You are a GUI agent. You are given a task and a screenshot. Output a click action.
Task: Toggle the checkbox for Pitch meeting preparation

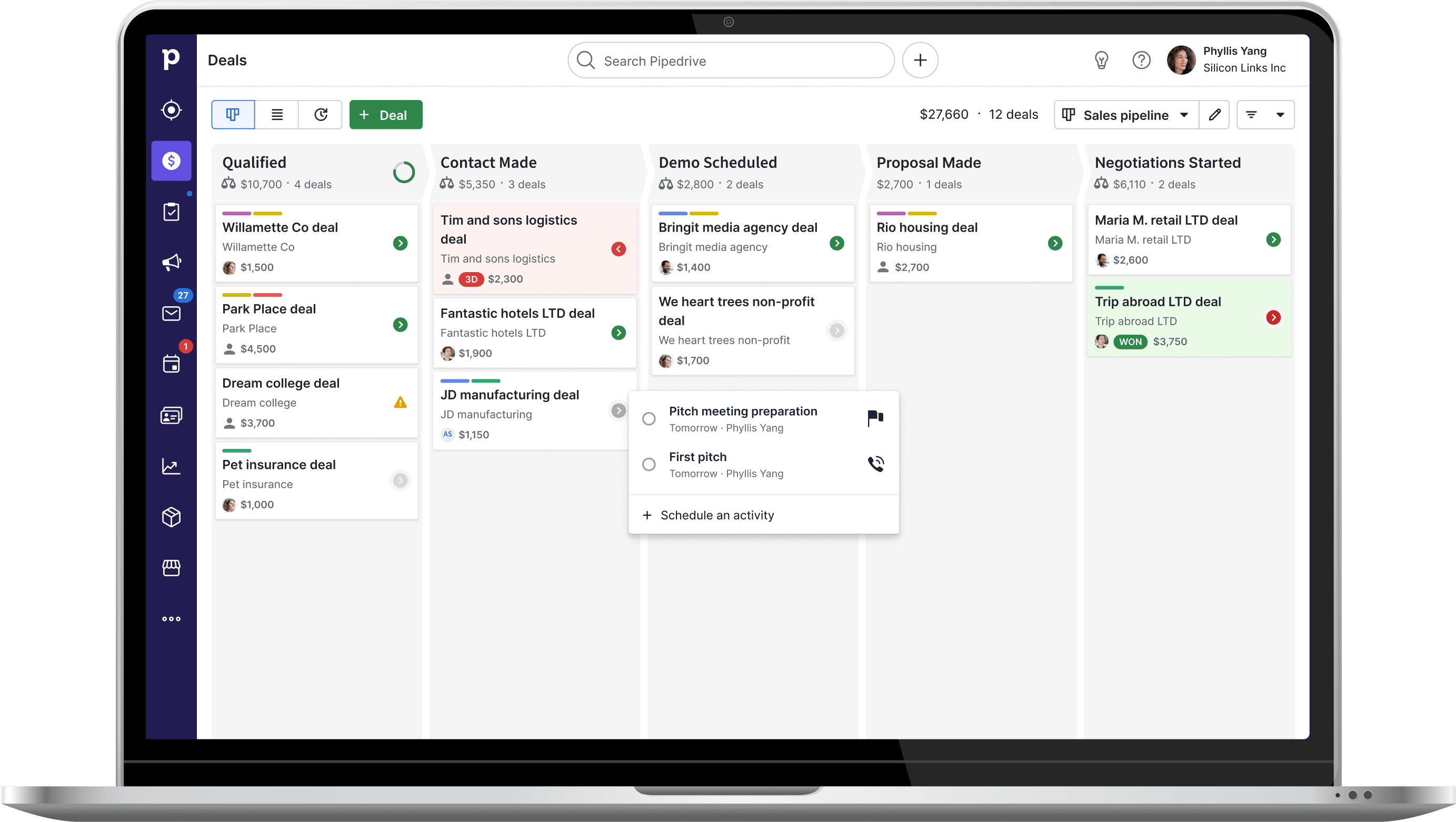pos(649,417)
